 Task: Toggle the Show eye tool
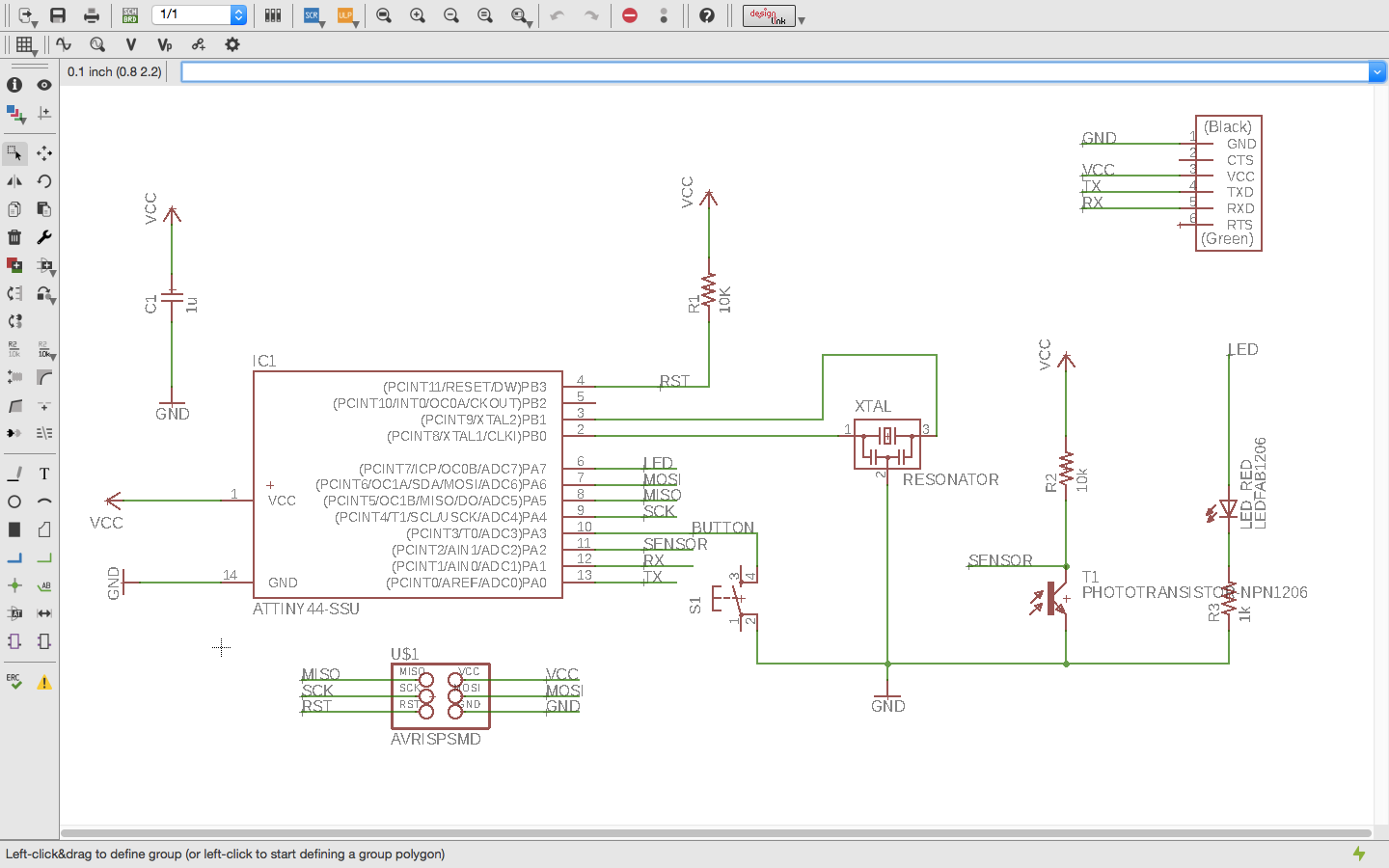pos(44,85)
